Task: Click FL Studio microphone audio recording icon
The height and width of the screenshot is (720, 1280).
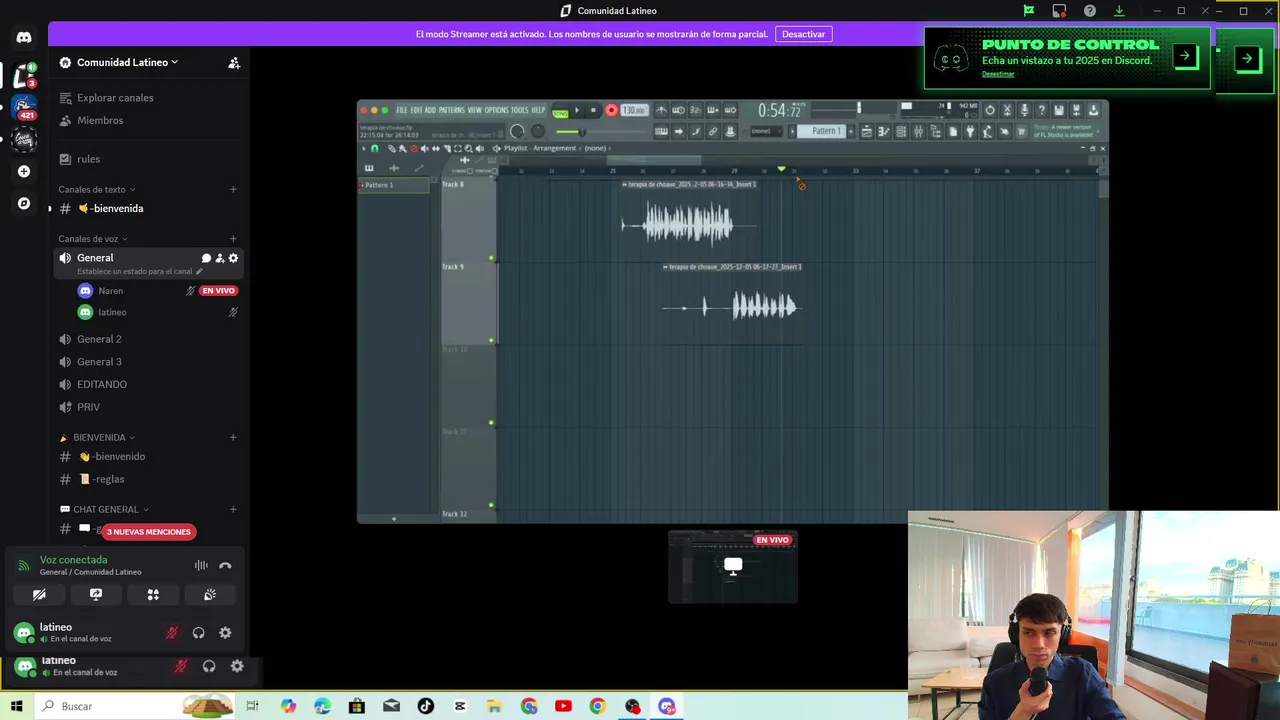Action: [1024, 110]
